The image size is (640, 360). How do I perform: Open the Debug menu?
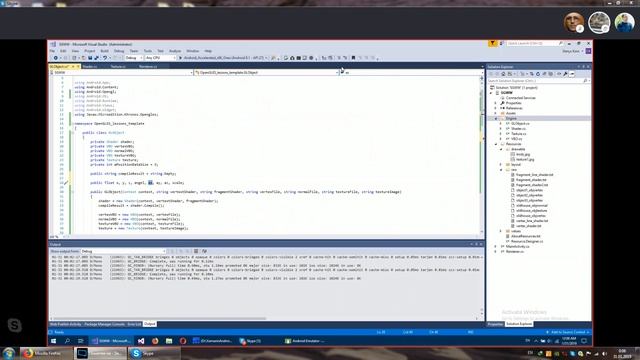(x=119, y=51)
